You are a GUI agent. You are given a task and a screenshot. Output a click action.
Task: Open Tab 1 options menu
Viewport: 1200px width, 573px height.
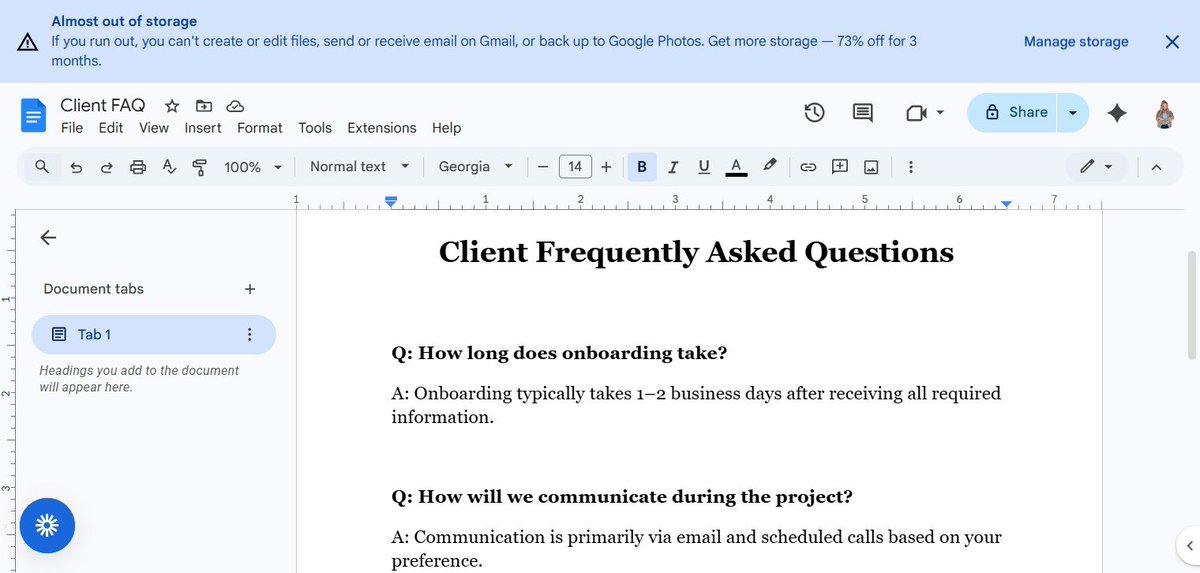(250, 334)
